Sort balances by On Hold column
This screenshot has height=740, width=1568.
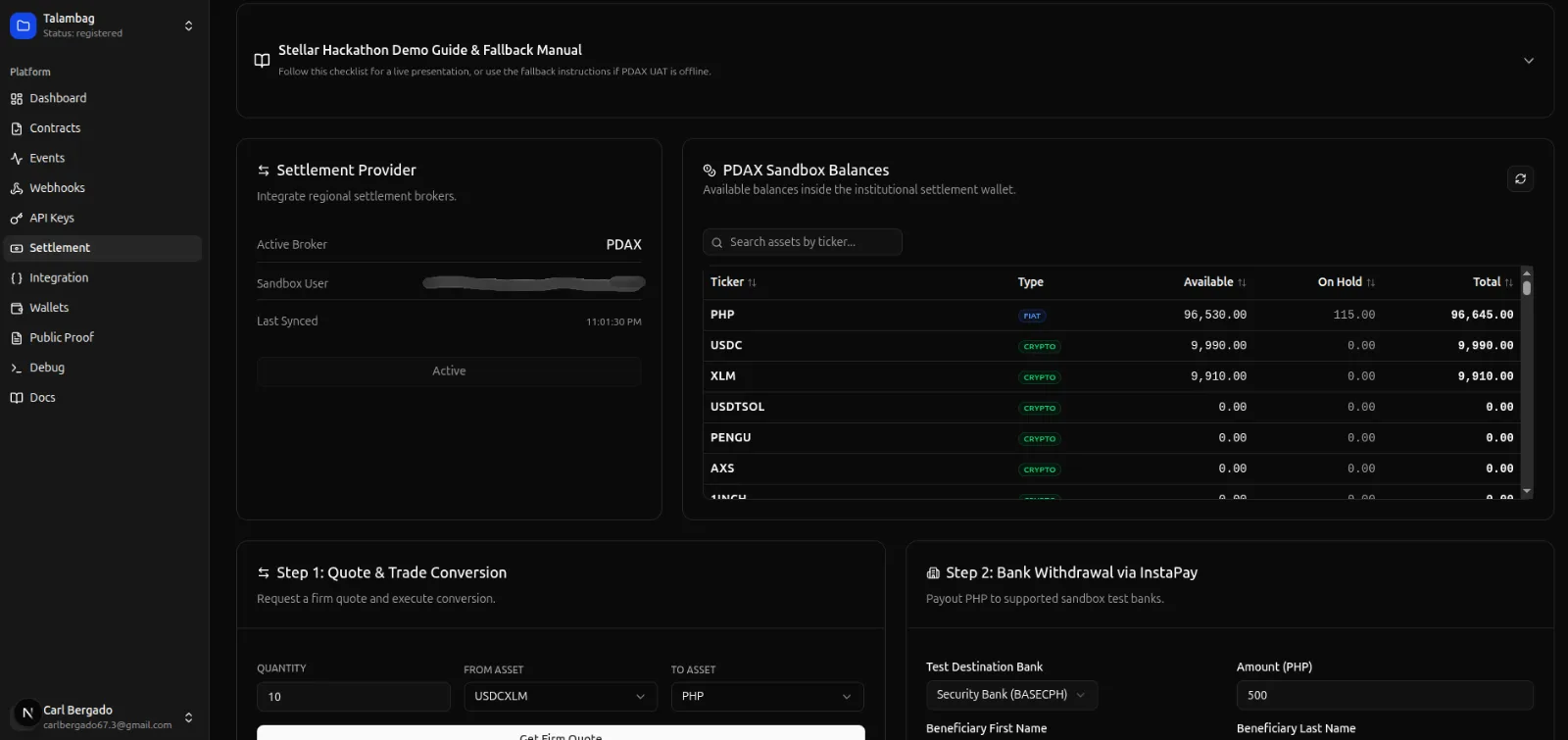click(1347, 282)
